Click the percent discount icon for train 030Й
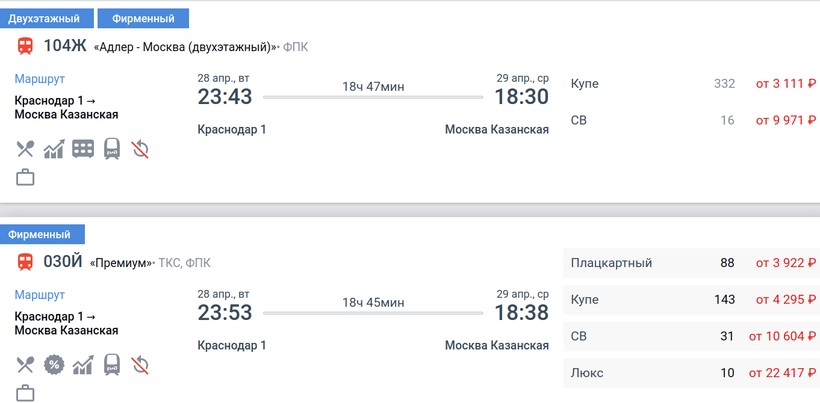 click(54, 365)
